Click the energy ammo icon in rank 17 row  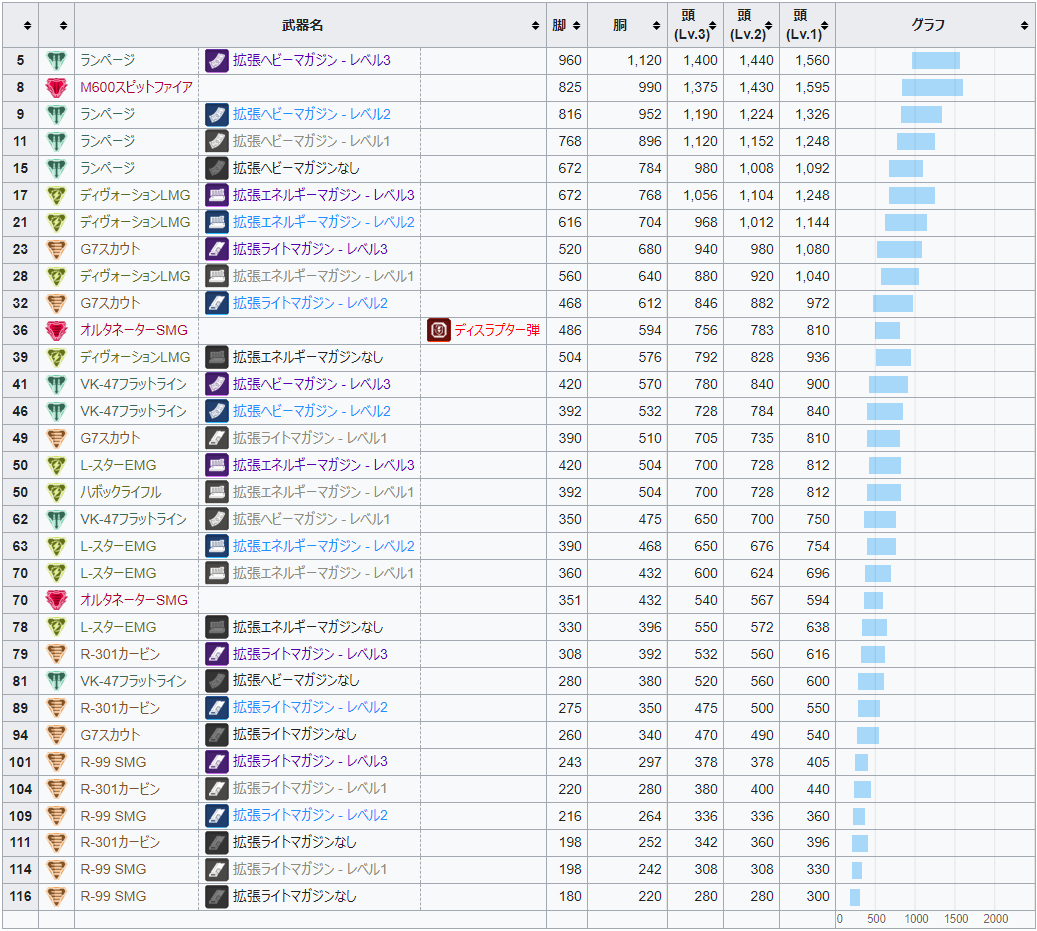[x=56, y=196]
